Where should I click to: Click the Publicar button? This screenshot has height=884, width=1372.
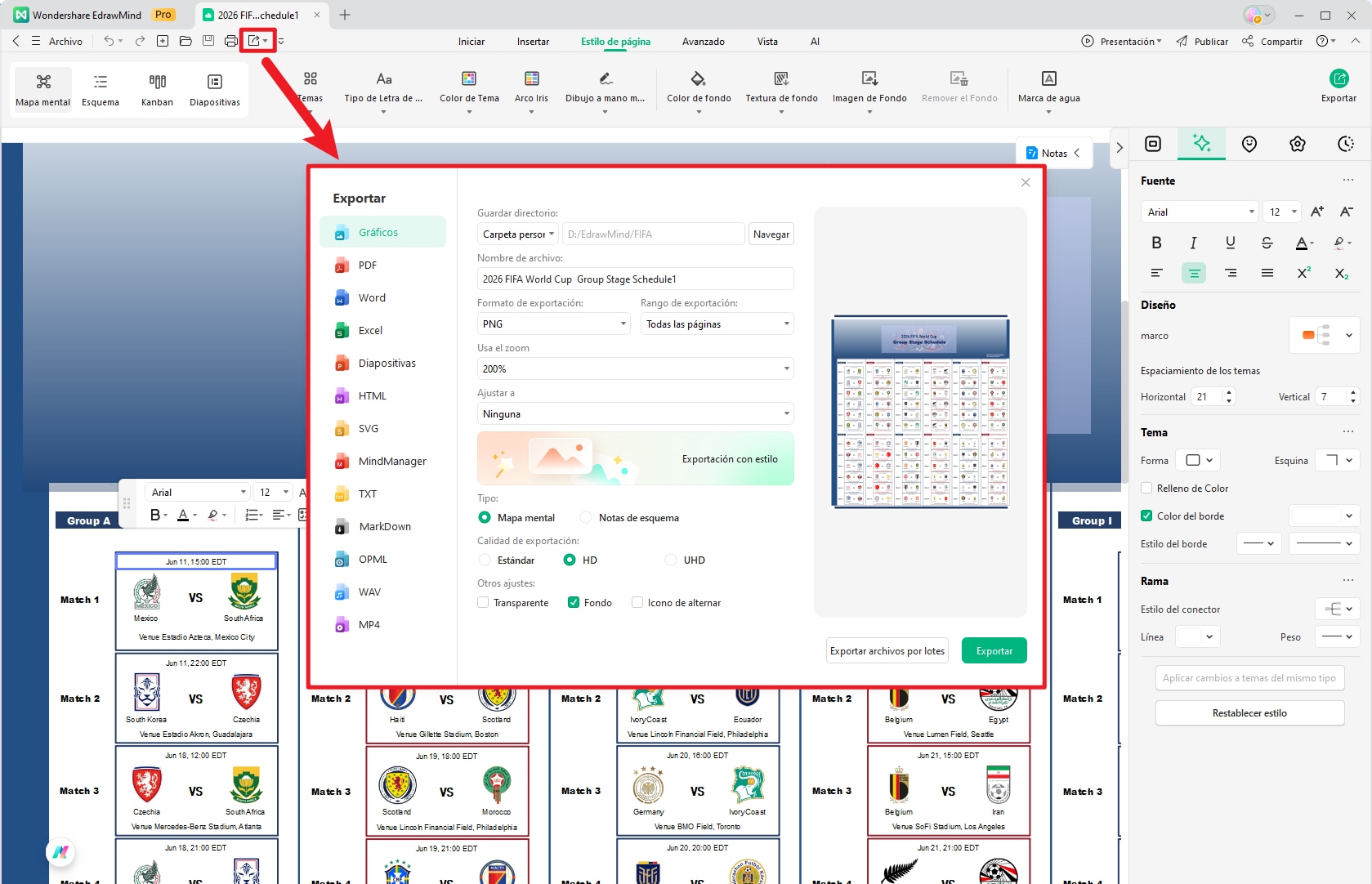coord(1202,41)
